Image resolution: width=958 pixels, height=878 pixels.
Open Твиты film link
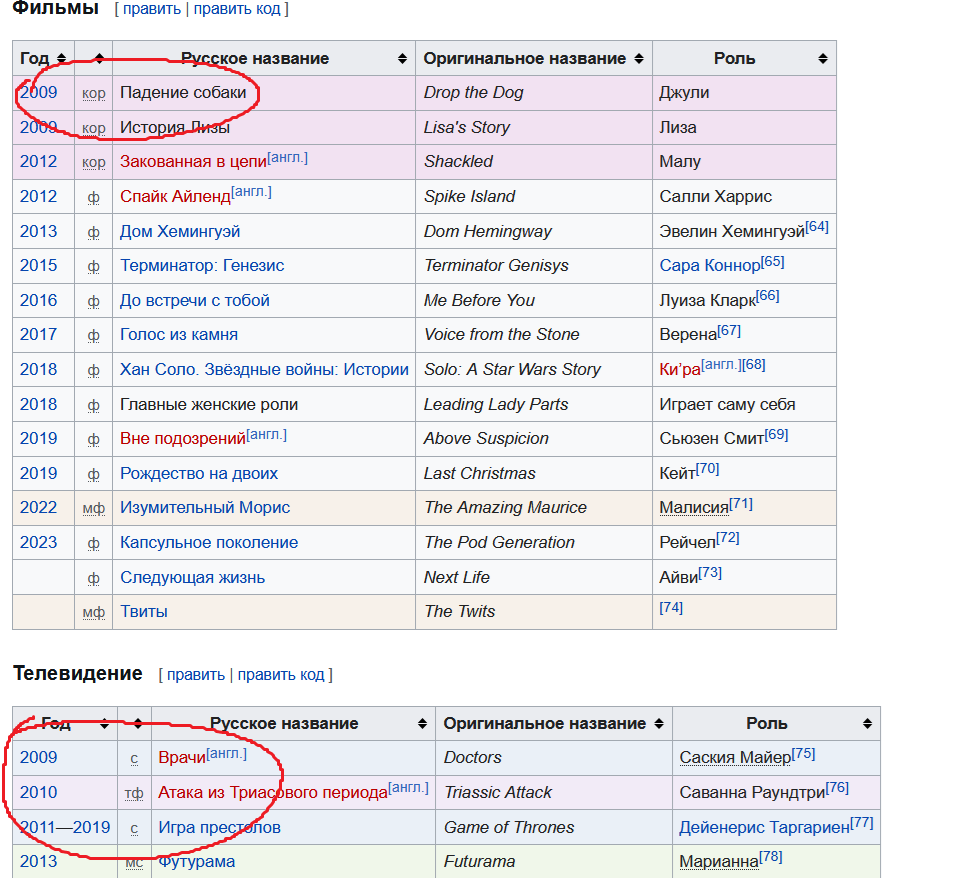tap(144, 612)
